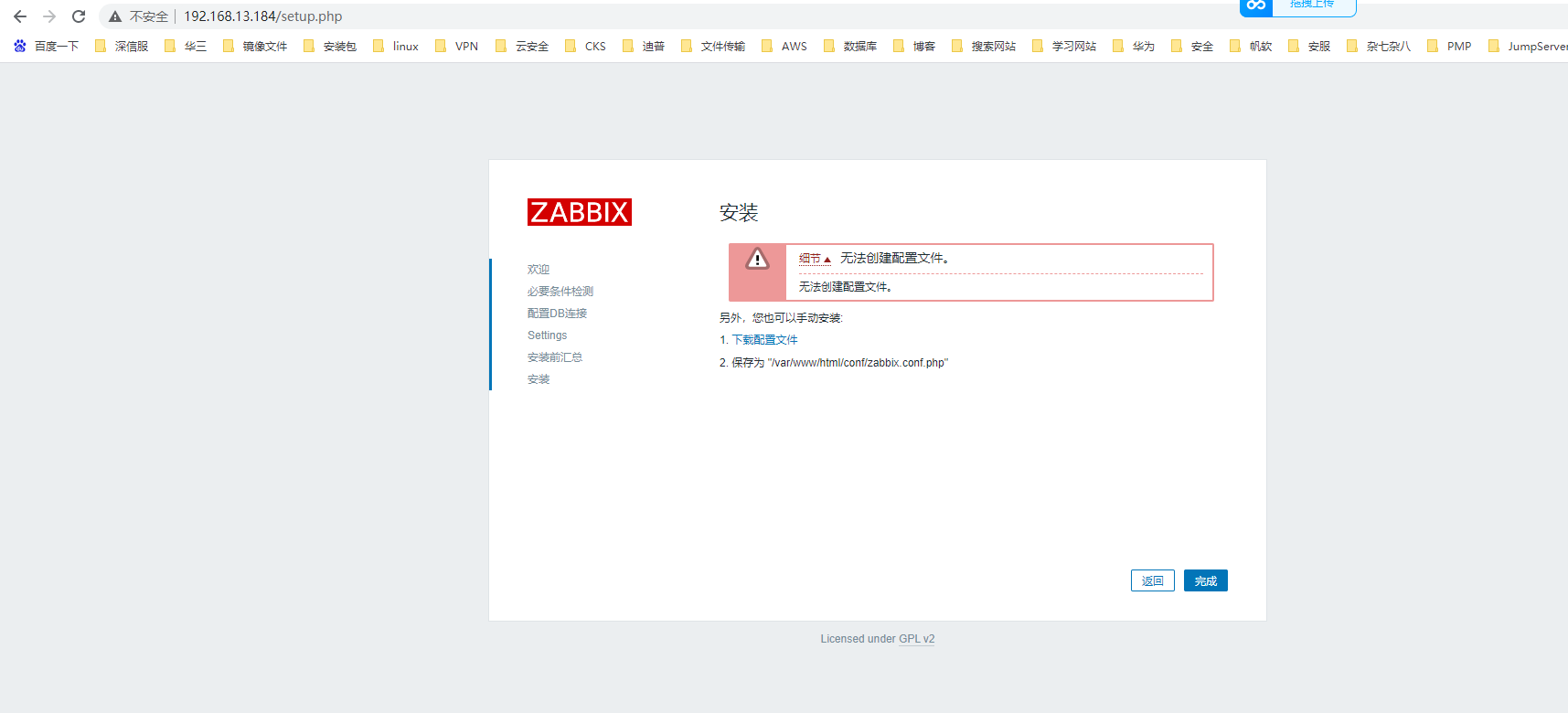Click the 返回 button

point(1152,580)
